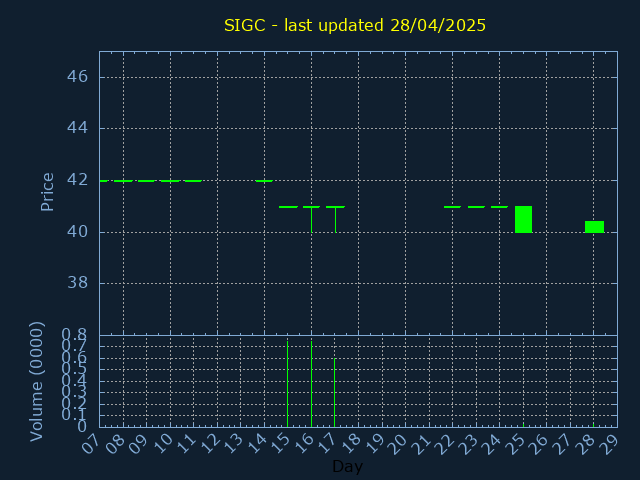
Task: Click the chart title 'SIGC - last updated 28/04/2025'
Action: pos(355,25)
